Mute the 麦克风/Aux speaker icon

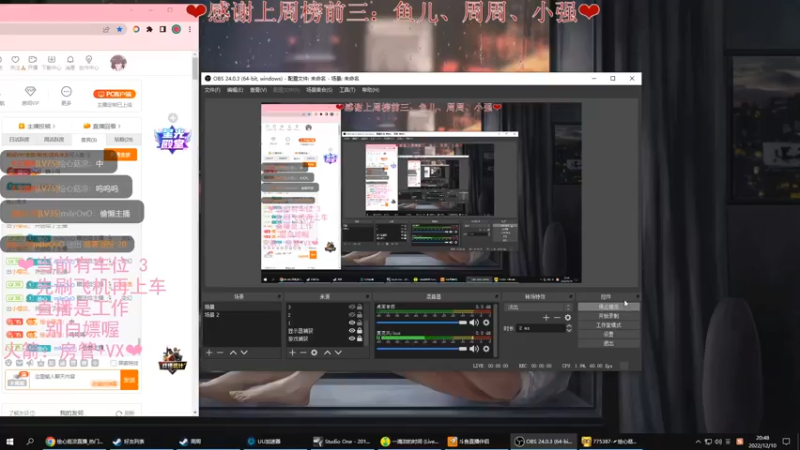[x=474, y=348]
